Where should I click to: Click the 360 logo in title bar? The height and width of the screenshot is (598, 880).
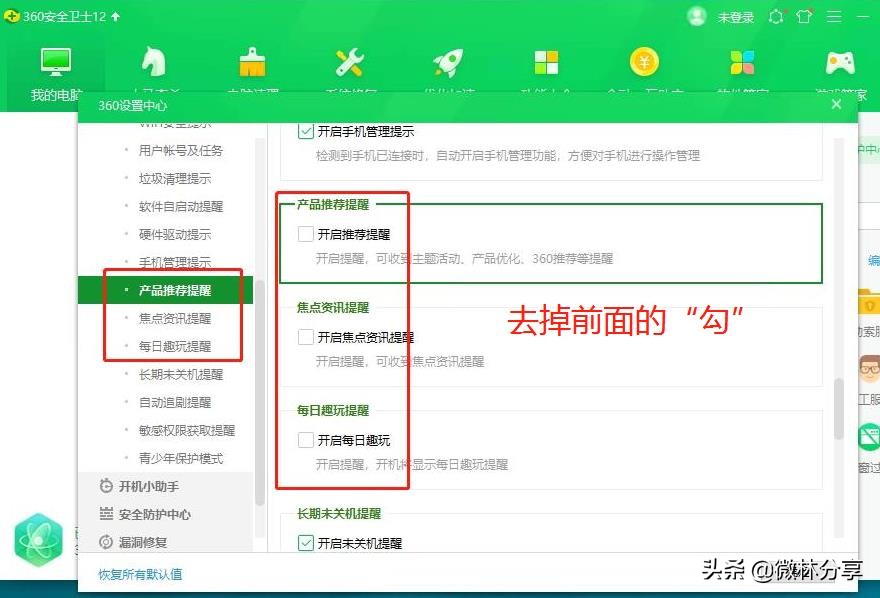coord(11,16)
